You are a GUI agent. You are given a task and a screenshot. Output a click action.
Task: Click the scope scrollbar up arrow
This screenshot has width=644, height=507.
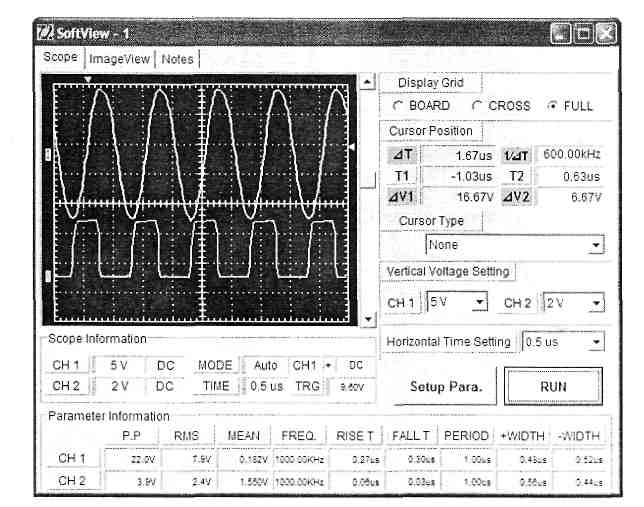pos(367,82)
